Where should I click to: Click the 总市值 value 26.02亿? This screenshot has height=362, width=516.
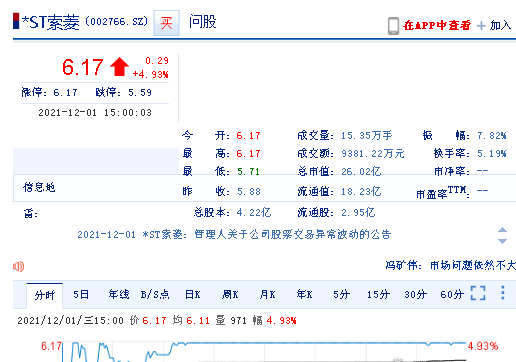point(361,172)
